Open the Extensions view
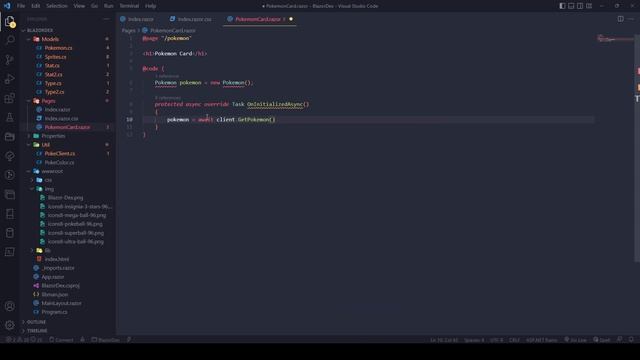640x360 pixels. pyautogui.click(x=10, y=98)
